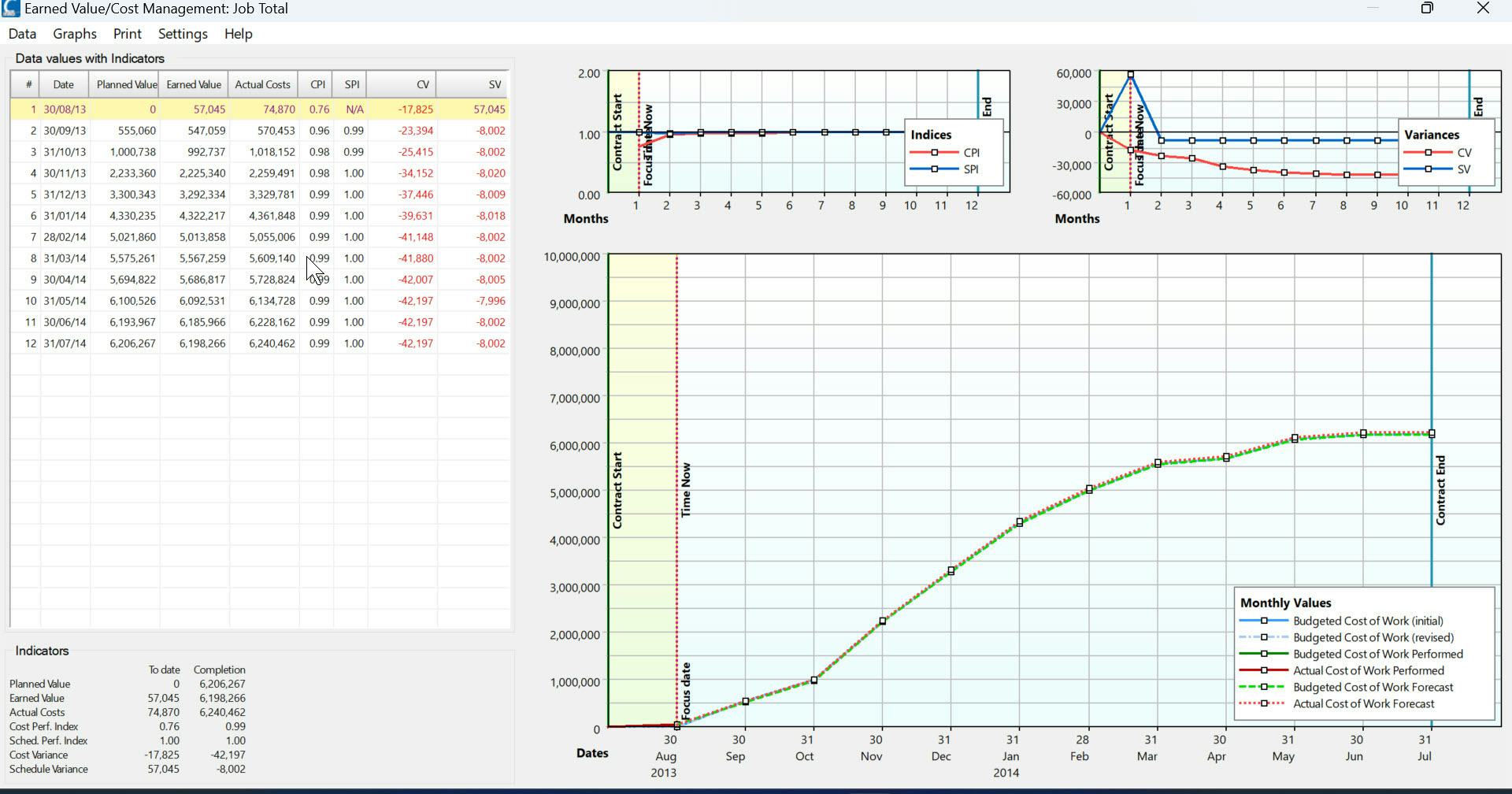1512x794 pixels.
Task: Click the 31 May data point on main chart
Action: coord(1295,439)
